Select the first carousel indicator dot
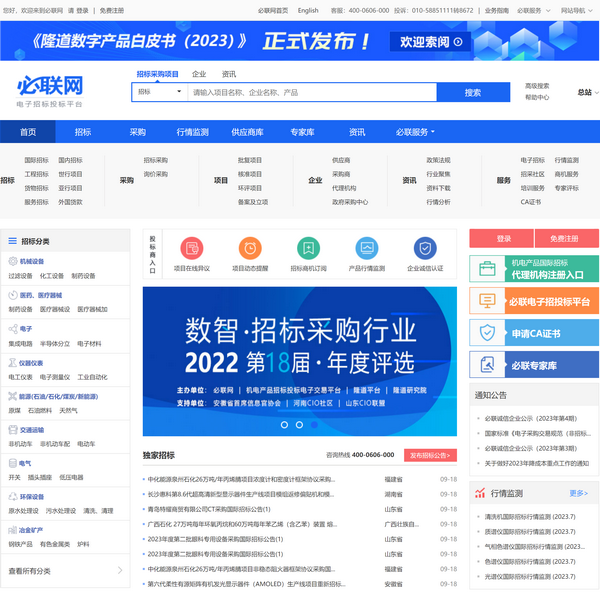The image size is (600, 600). (284, 425)
